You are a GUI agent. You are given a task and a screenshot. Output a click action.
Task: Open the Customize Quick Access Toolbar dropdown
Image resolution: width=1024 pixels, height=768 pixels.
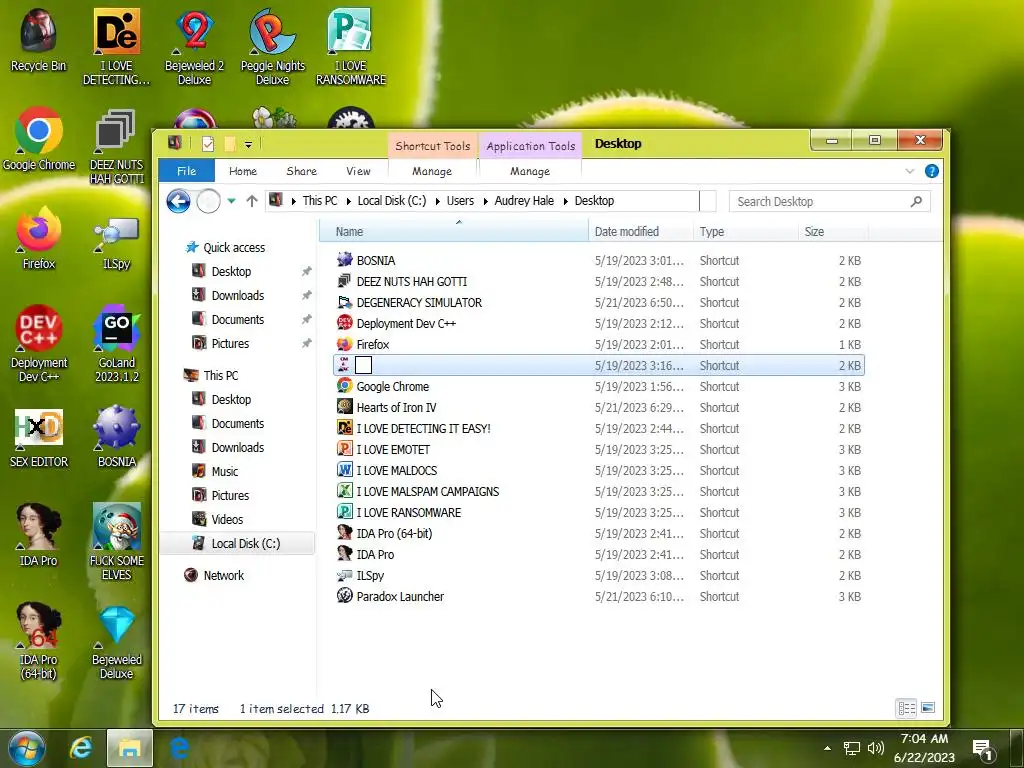pyautogui.click(x=248, y=144)
